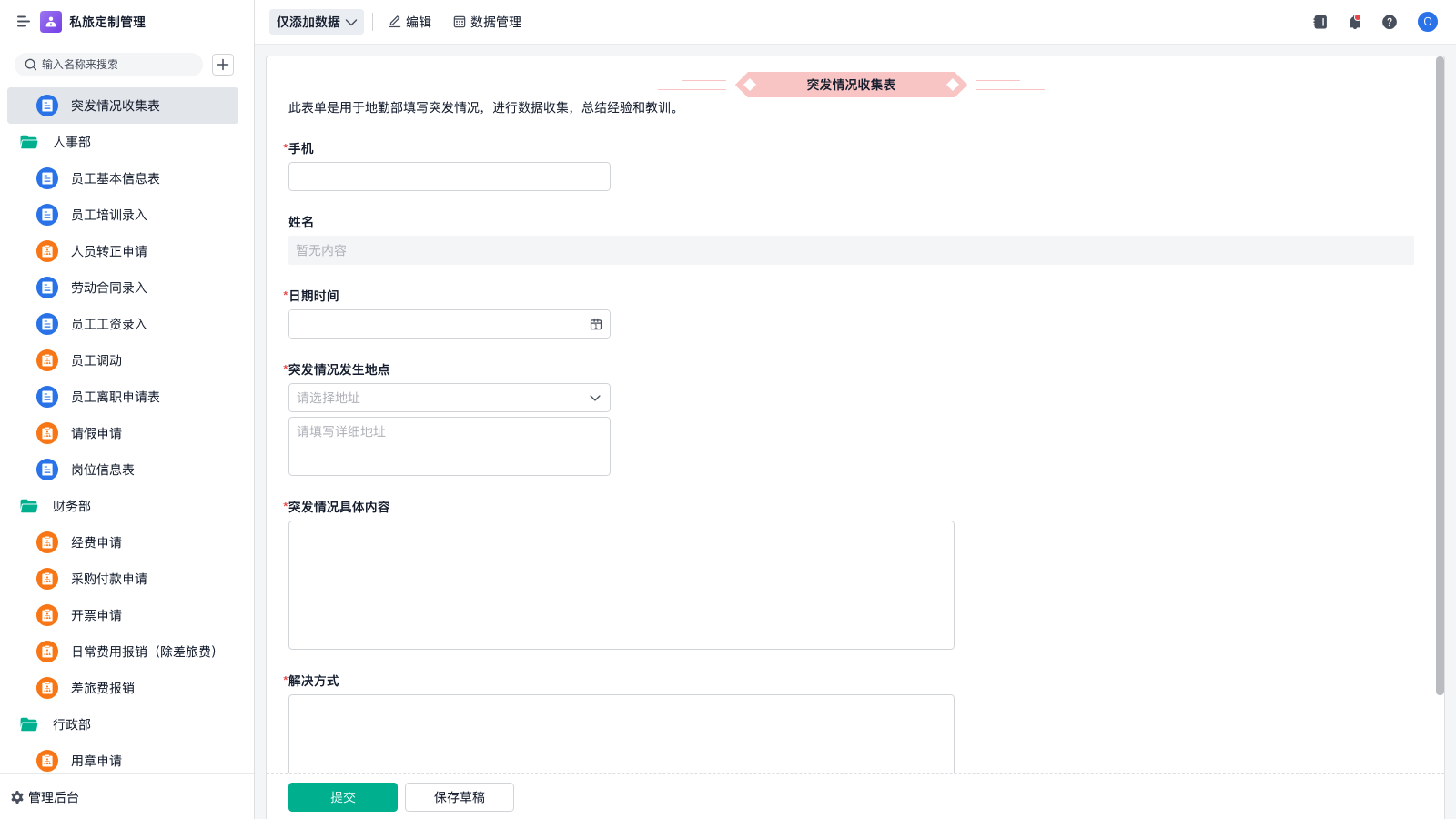Open the 请选择地址 dropdown
Viewport: 1456px width, 819px height.
450,398
